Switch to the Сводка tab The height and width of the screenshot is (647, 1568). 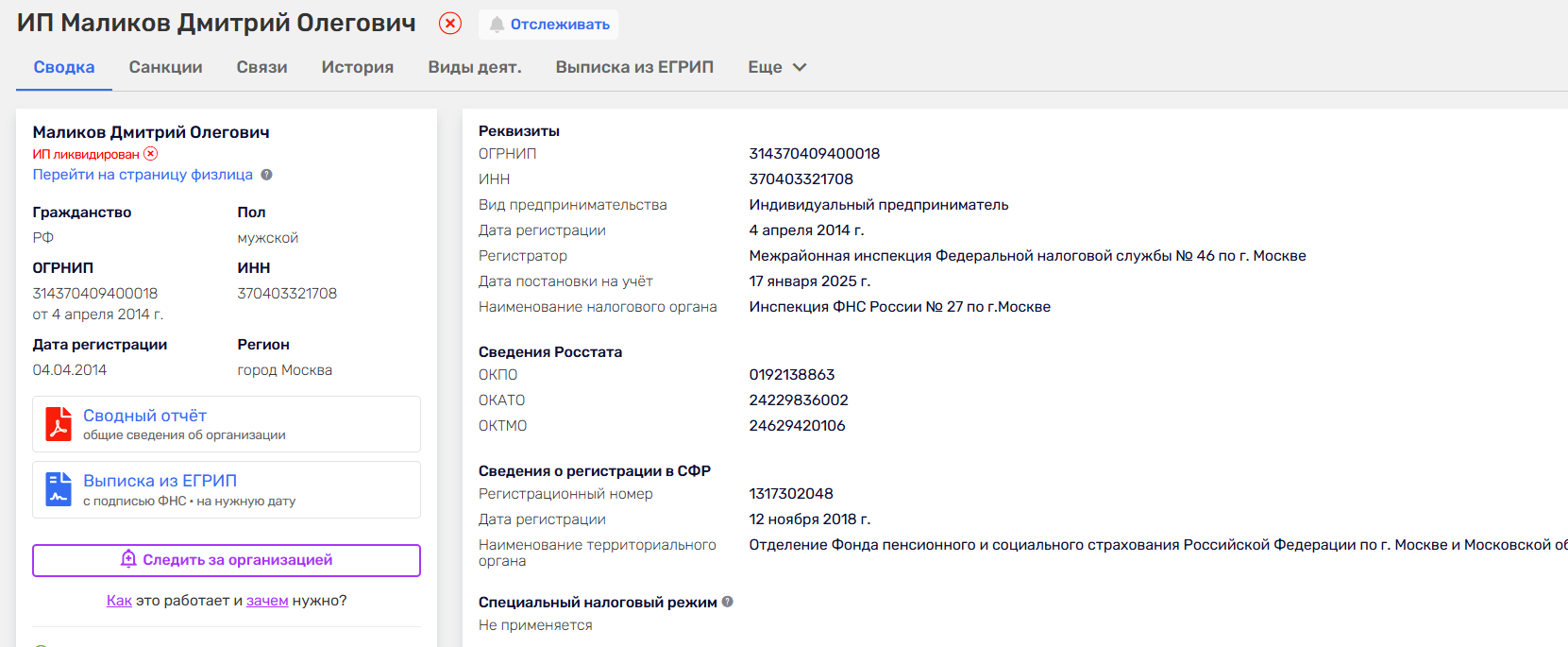(x=64, y=67)
